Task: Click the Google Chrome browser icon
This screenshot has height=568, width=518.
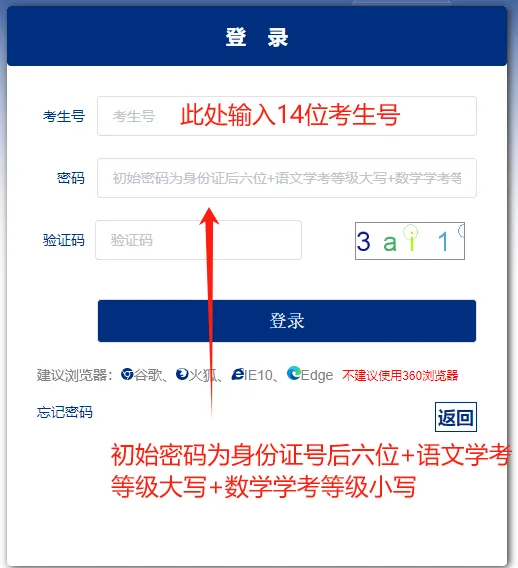Action: point(127,374)
